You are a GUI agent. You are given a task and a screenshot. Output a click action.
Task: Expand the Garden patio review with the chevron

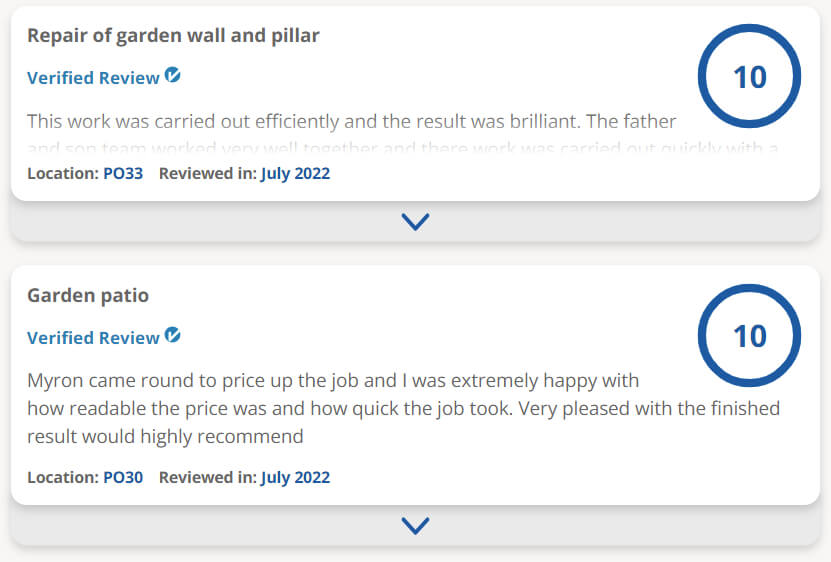(415, 525)
